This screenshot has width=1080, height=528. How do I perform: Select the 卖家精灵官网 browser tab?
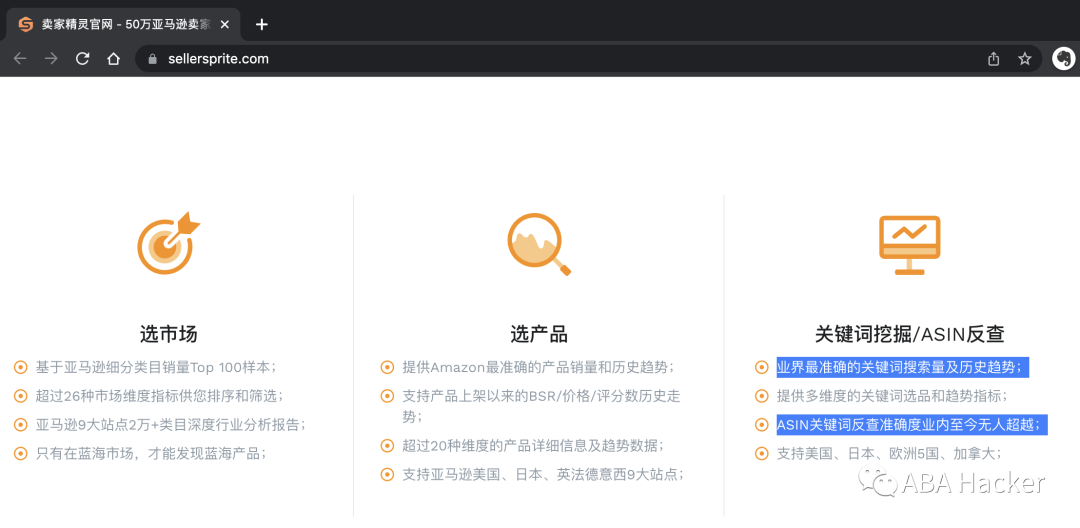pos(124,25)
